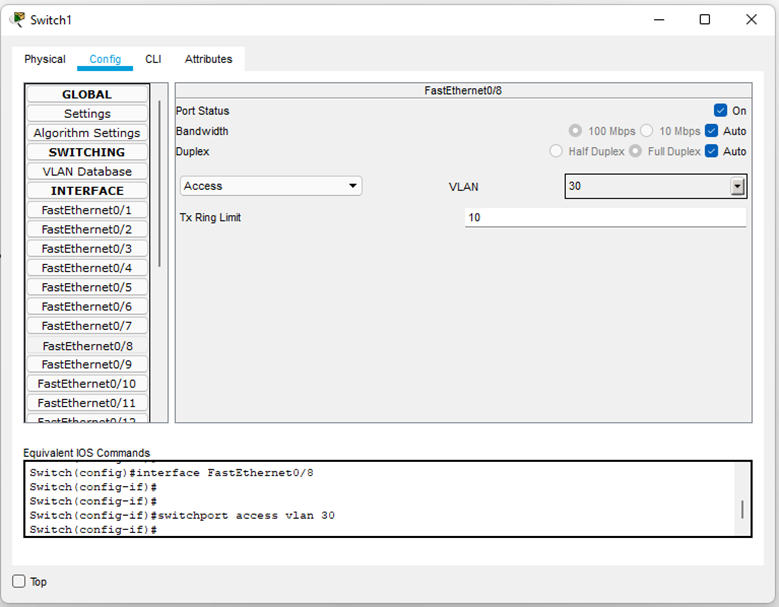Screen dimensions: 779x607
Task: Toggle the Duplex Auto checkbox
Action: (x=711, y=151)
